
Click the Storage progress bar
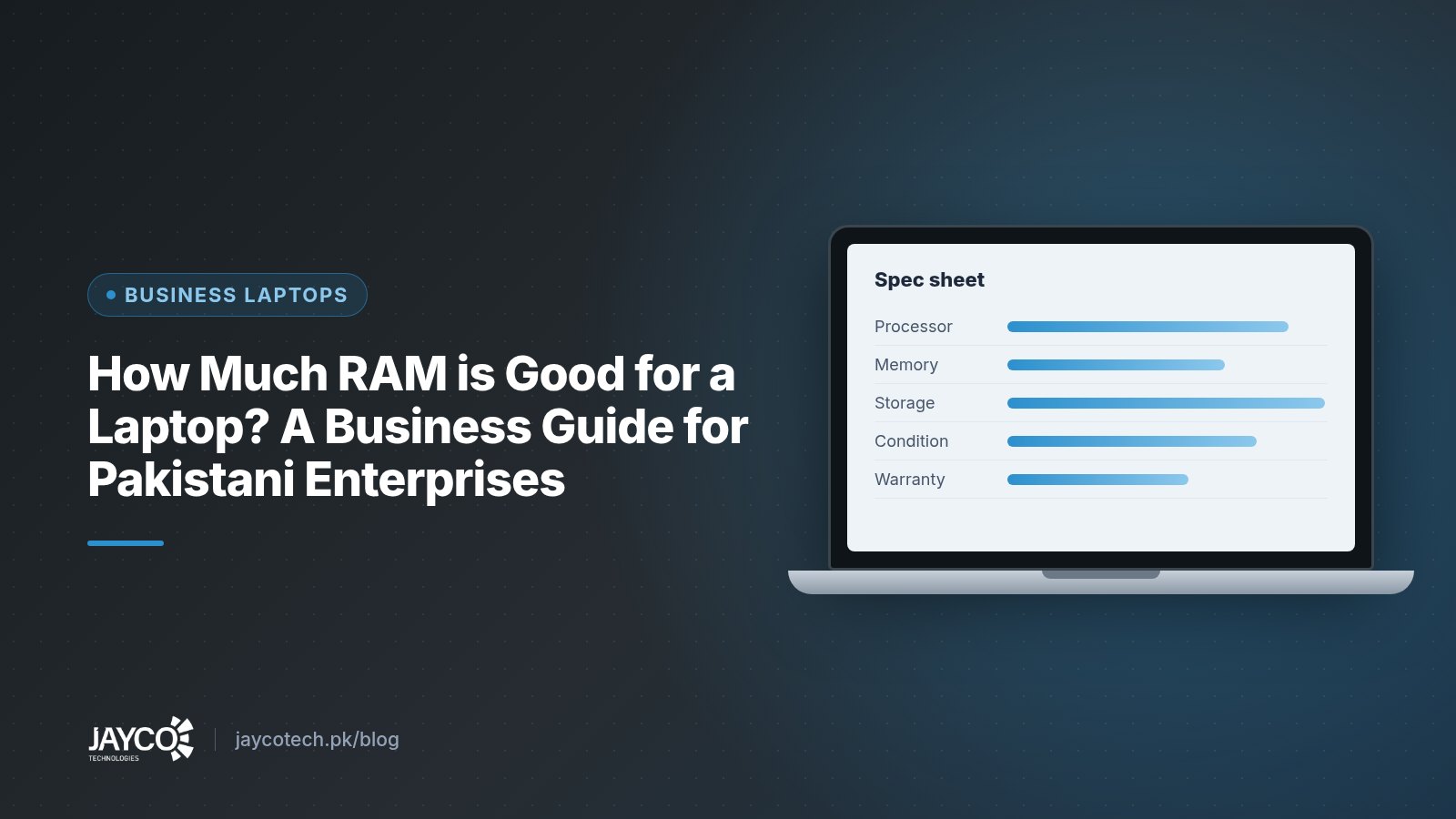tap(1166, 403)
